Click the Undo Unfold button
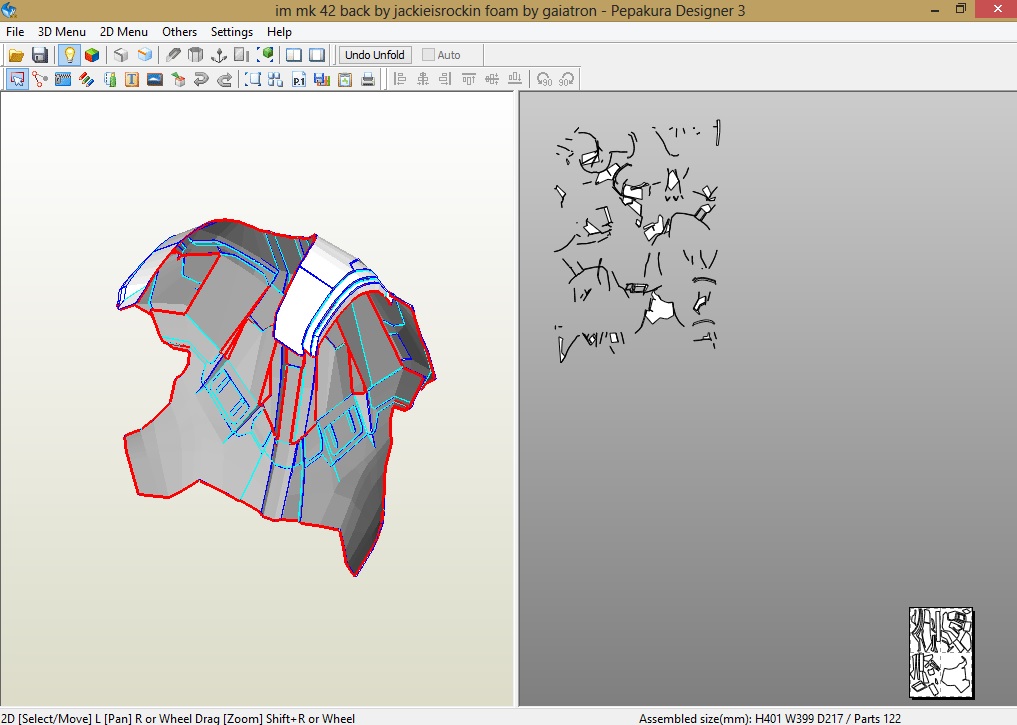This screenshot has height=725, width=1017. [x=375, y=55]
